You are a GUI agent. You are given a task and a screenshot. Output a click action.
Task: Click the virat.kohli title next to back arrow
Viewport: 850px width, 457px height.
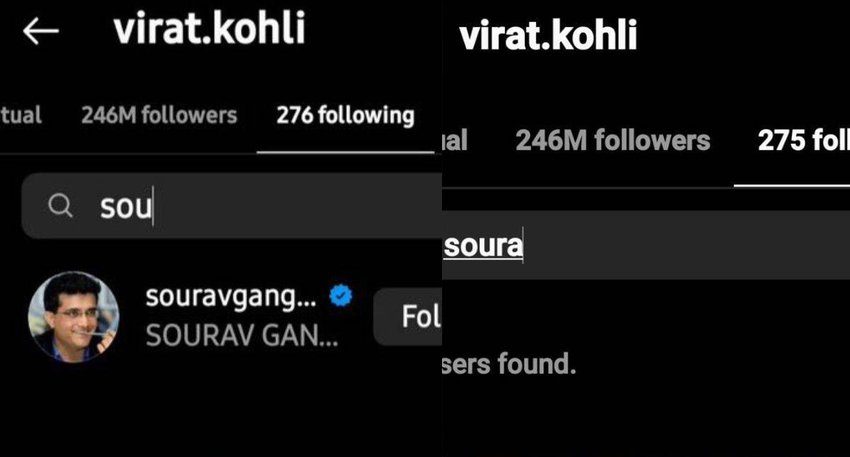[x=209, y=29]
